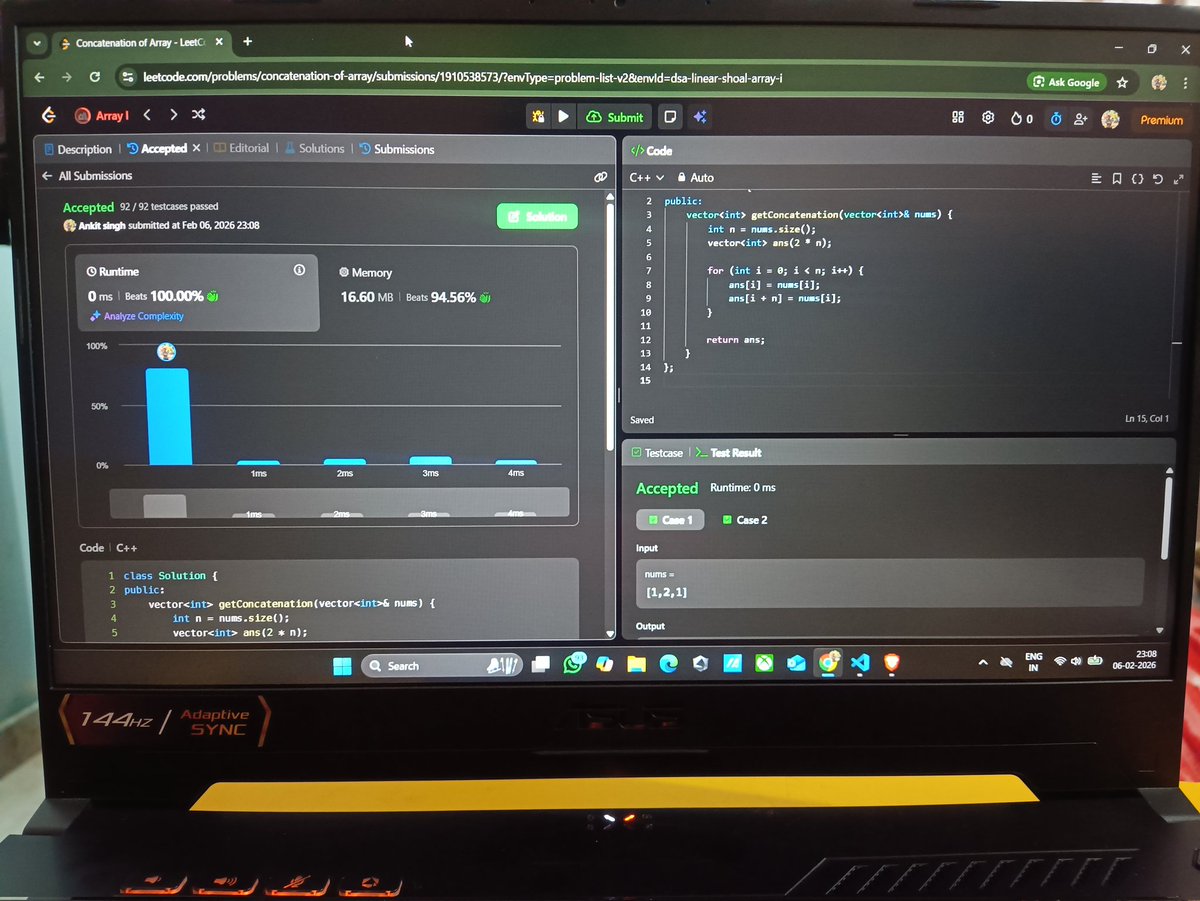Click the nums input value [1,2,1]
Viewport: 1200px width, 901px height.
click(x=666, y=593)
